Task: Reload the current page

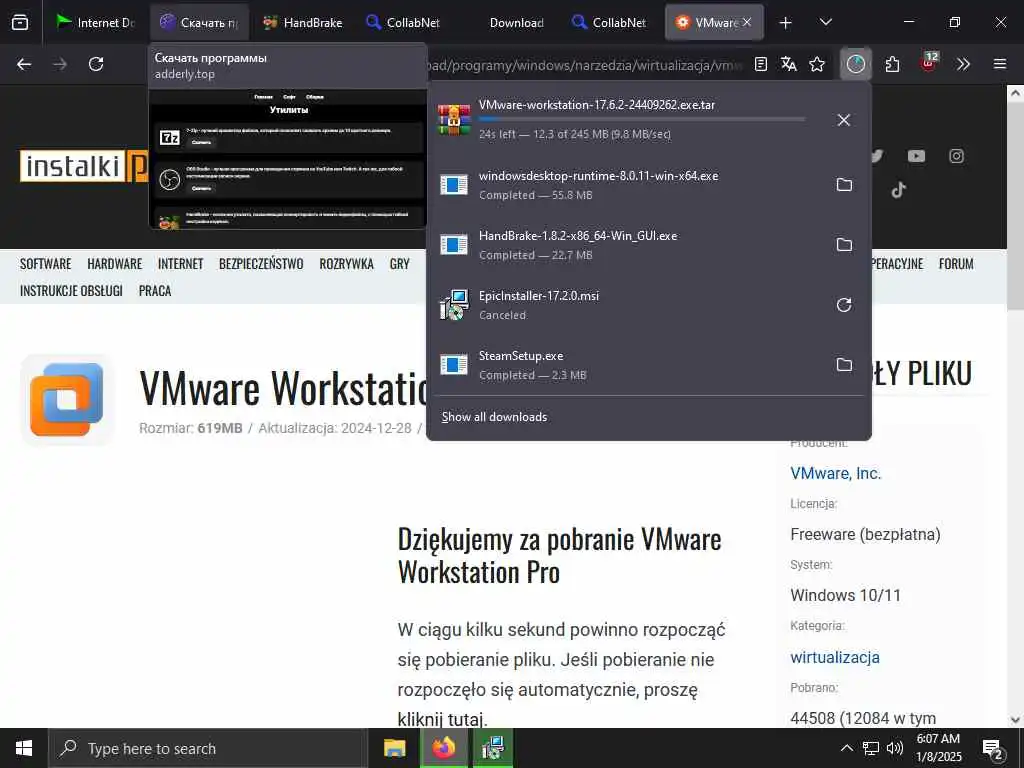Action: (96, 64)
